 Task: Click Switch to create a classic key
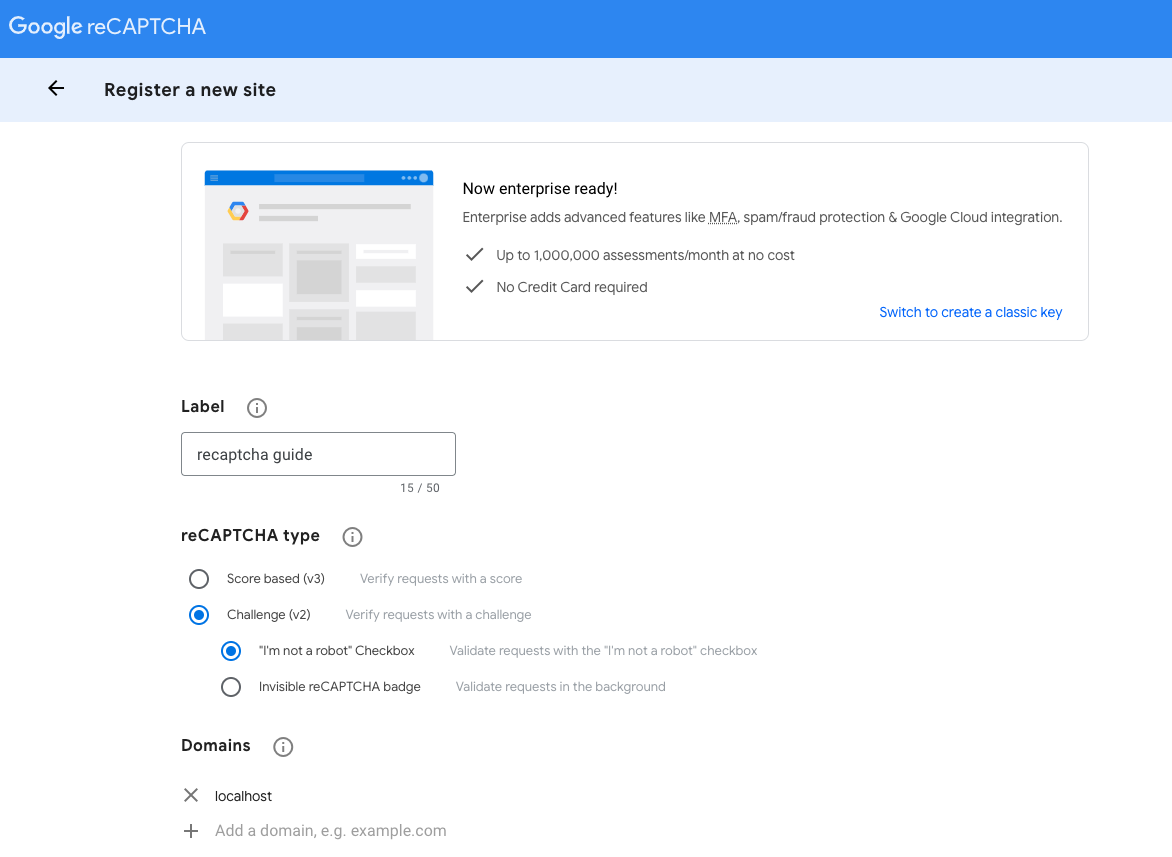pos(970,312)
